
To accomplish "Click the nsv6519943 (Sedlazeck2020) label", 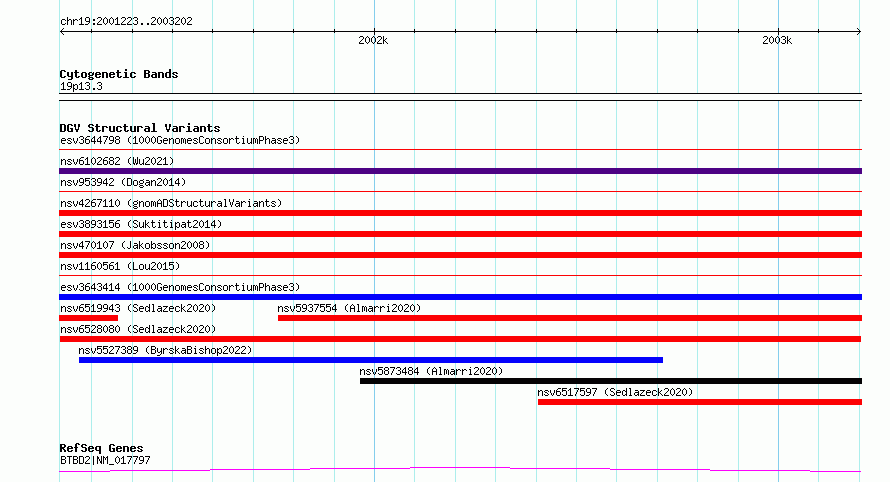I will tap(138, 308).
